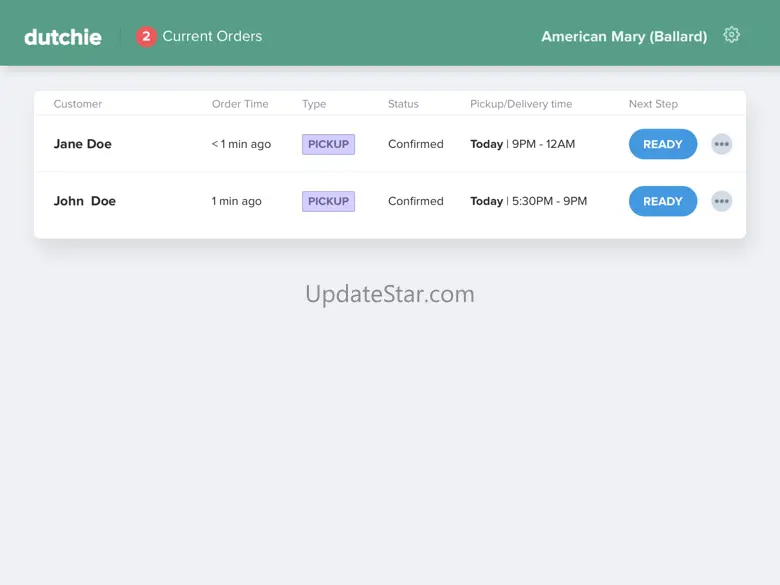Click the dutchie logo
Screen dimensions: 780x585
pos(63,37)
